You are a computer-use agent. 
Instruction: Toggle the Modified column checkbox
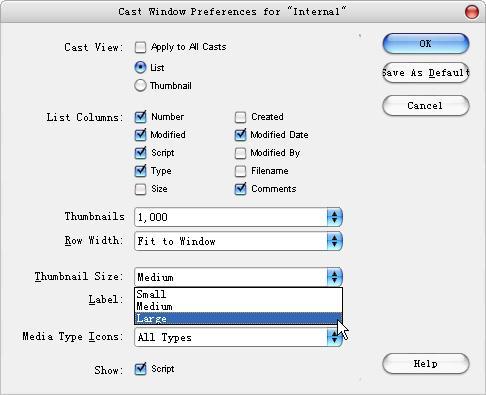point(140,135)
